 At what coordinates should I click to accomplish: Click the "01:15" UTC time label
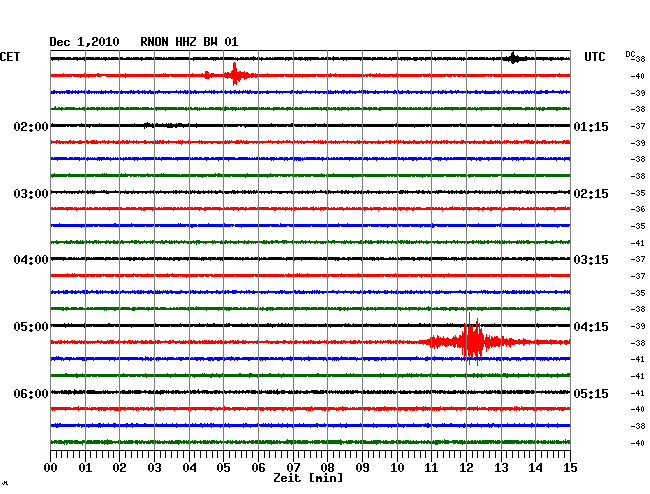click(x=591, y=126)
